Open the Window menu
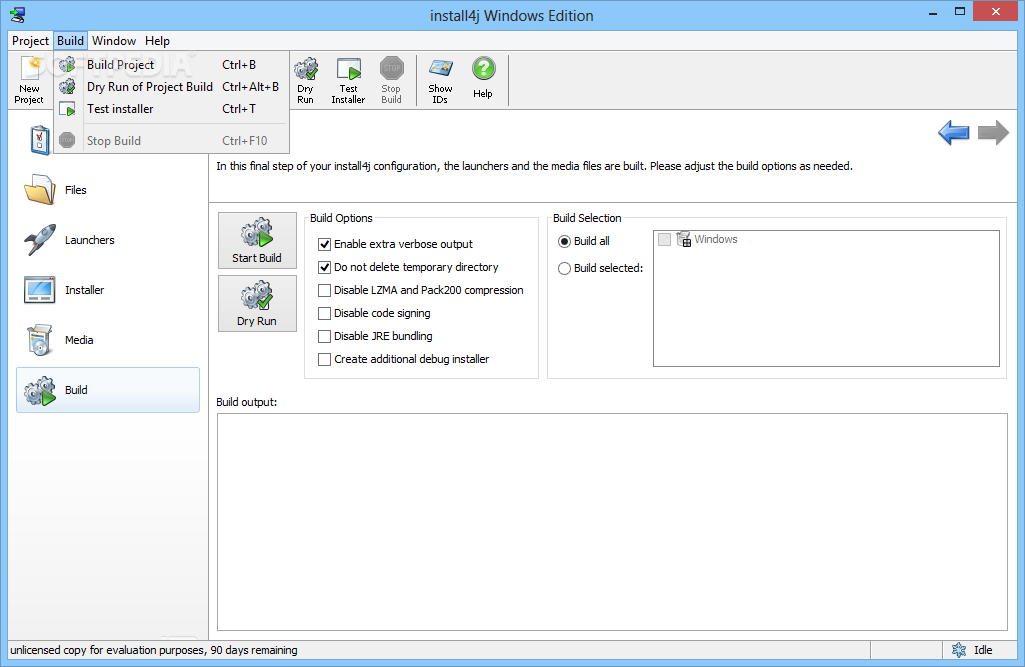The image size is (1025, 667). point(114,41)
